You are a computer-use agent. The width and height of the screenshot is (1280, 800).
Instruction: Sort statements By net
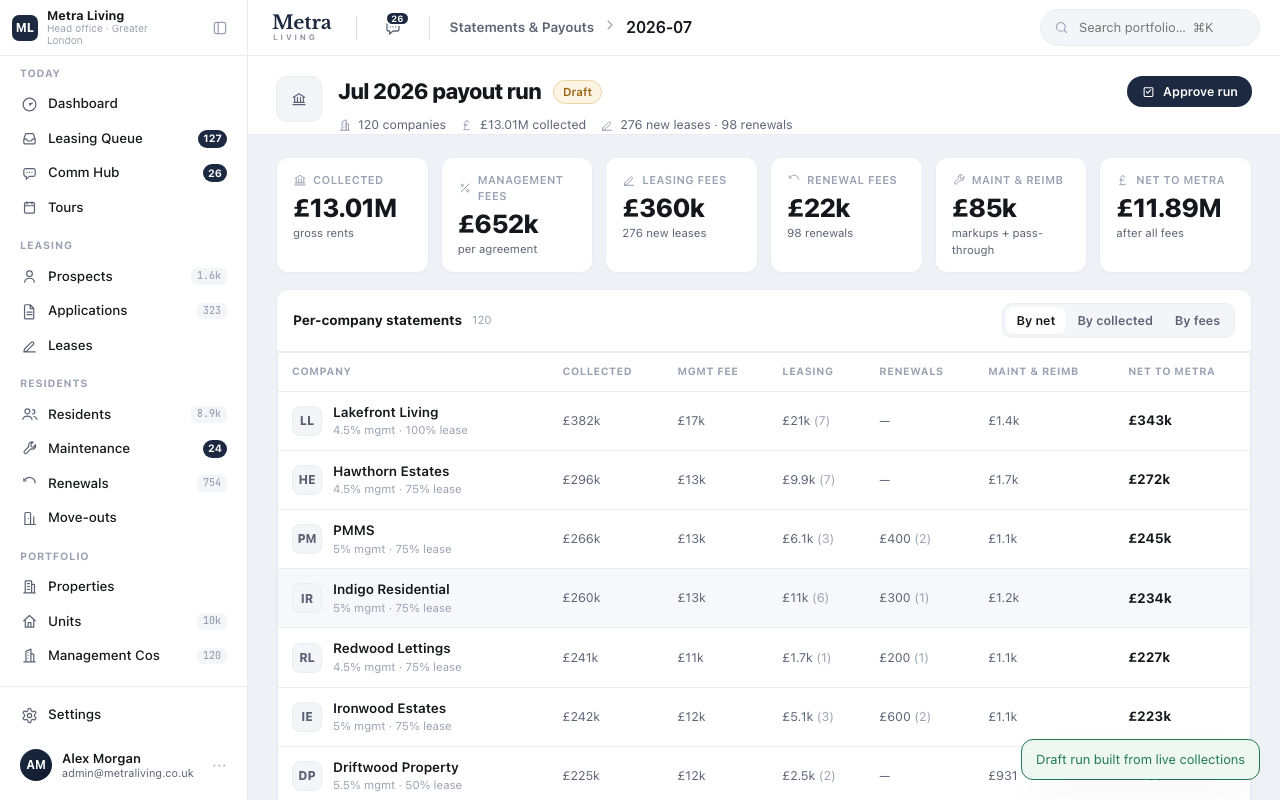(x=1036, y=321)
